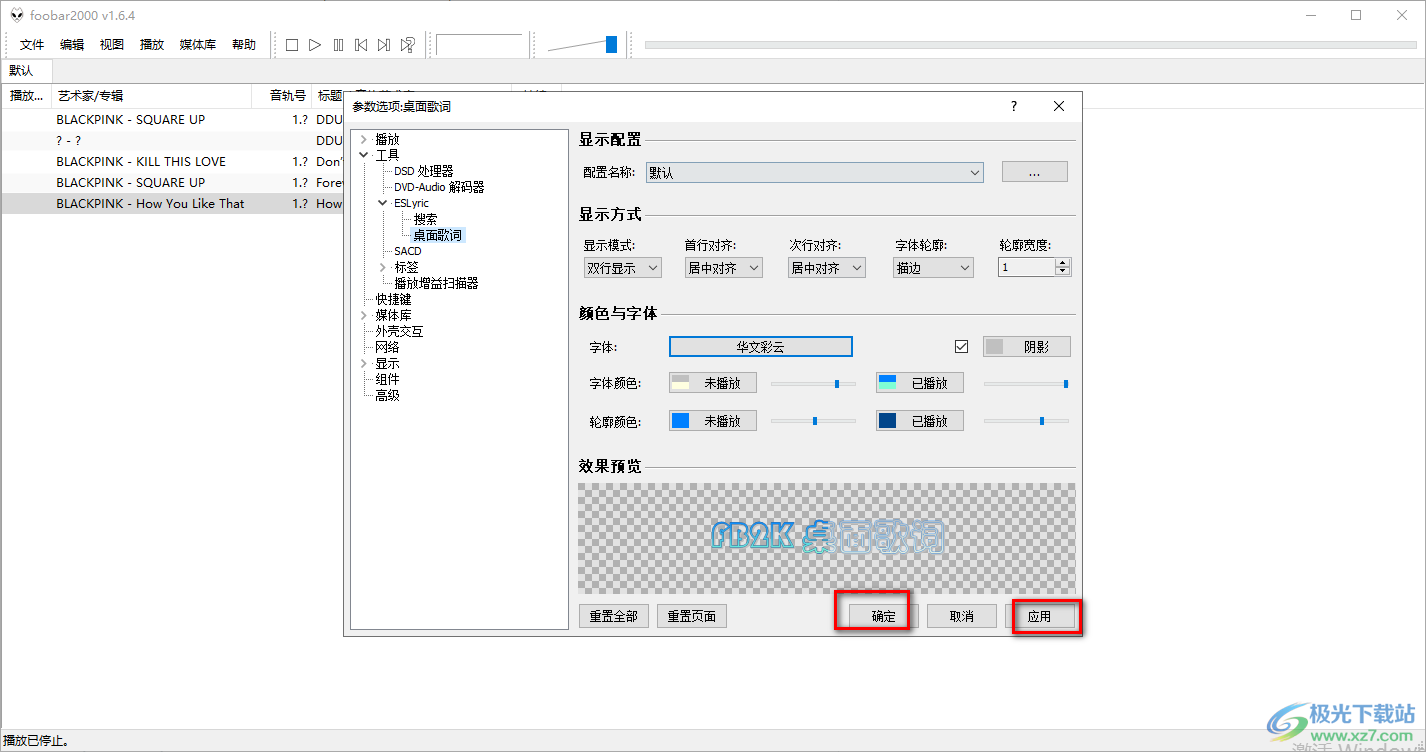1426x752 pixels.
Task: Click the volume slider in main toolbar
Action: pyautogui.click(x=582, y=45)
